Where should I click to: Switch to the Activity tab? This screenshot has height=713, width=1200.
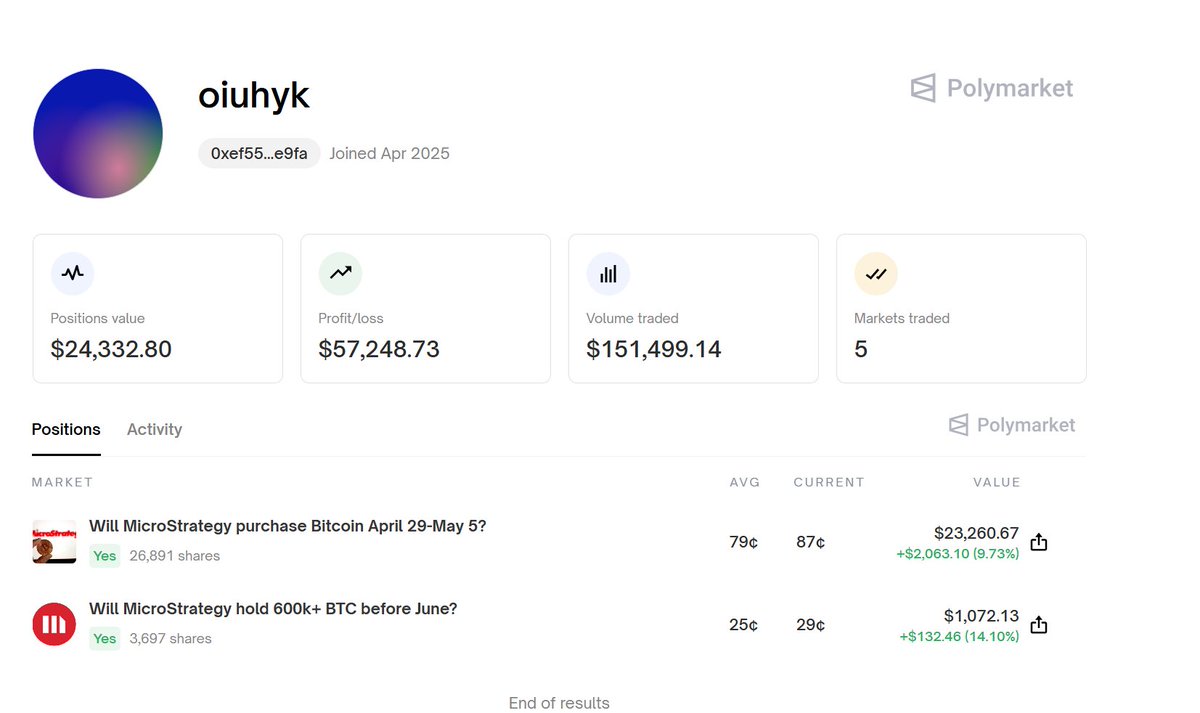coord(154,430)
